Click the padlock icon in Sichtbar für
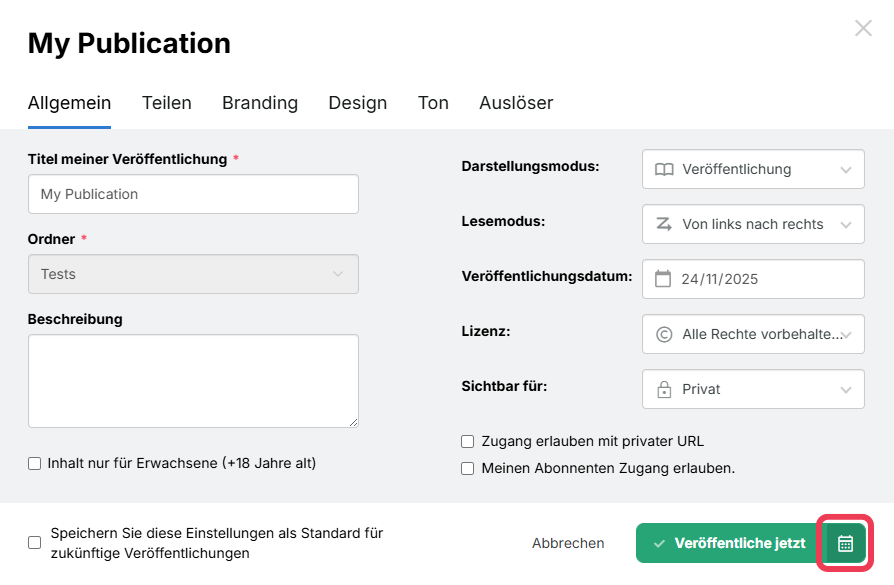This screenshot has width=894, height=585. [x=664, y=389]
